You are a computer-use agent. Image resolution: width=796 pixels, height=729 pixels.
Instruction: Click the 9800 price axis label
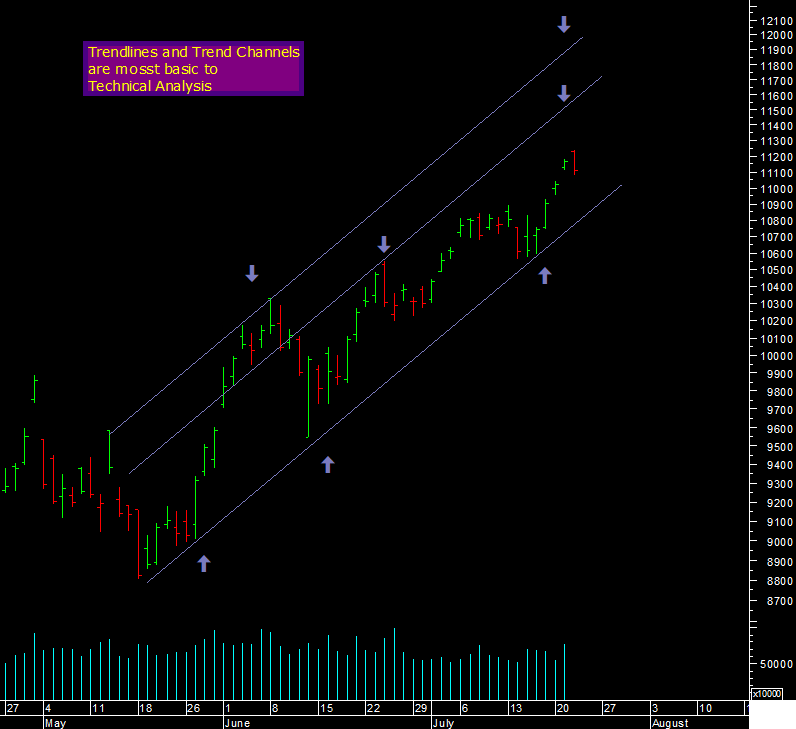(x=779, y=392)
